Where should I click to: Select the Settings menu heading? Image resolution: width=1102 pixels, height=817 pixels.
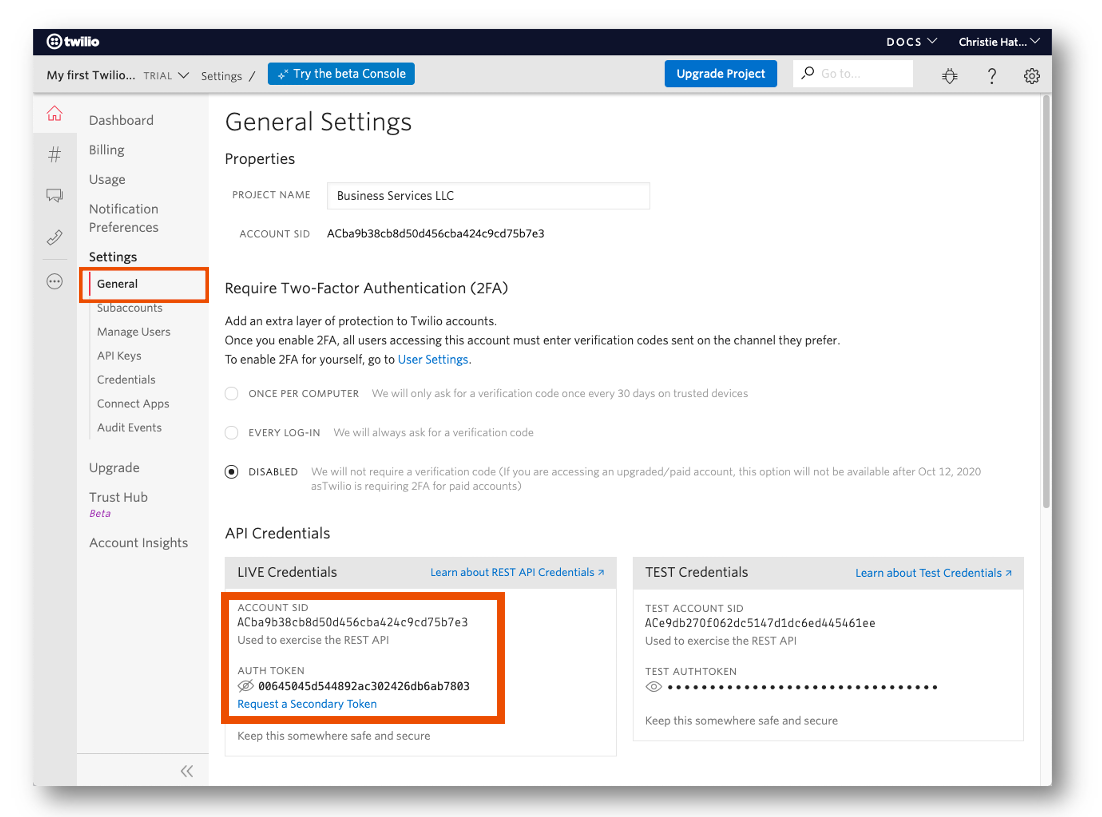click(x=112, y=257)
